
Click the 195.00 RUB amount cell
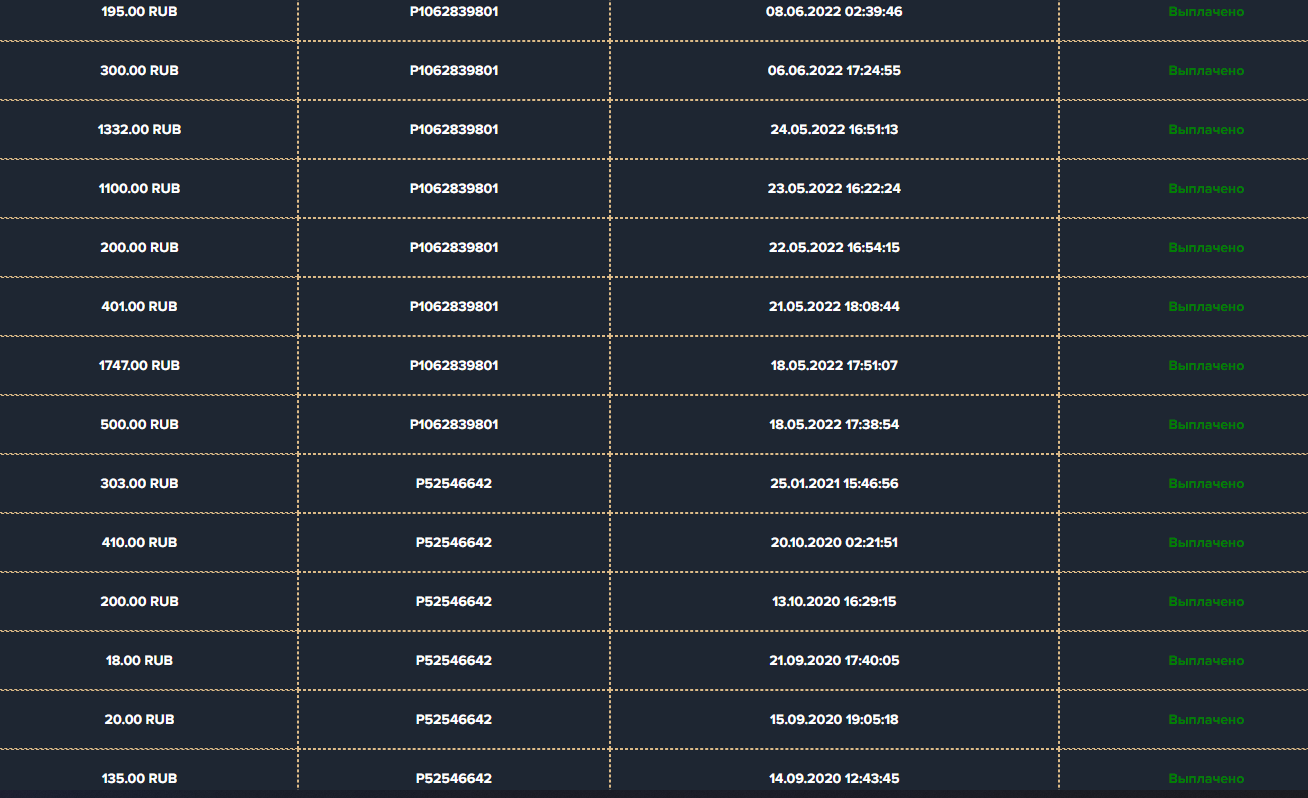point(139,12)
